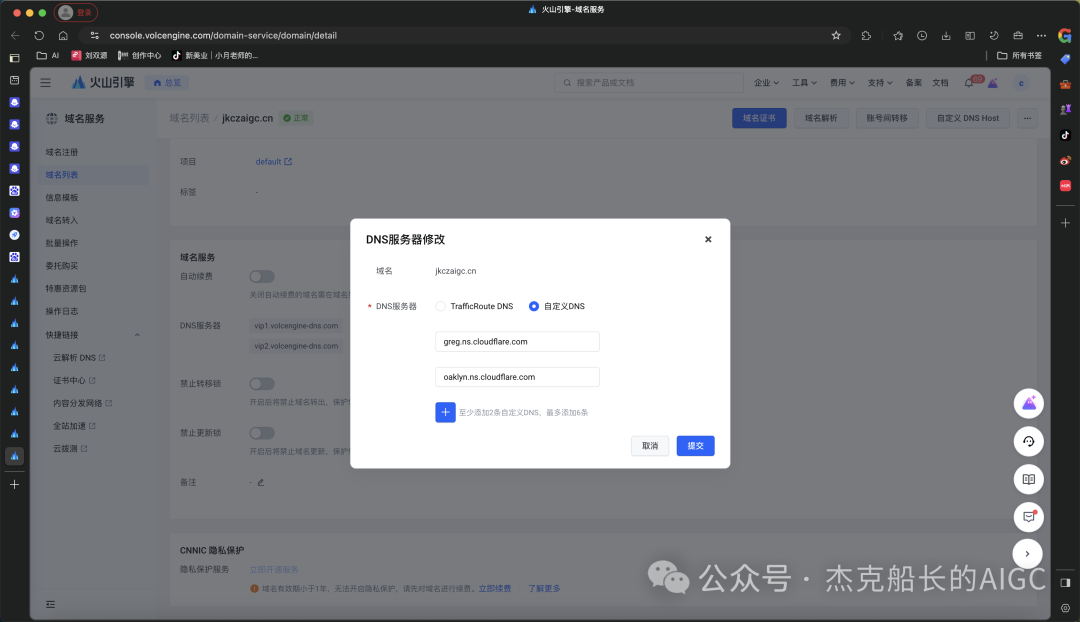The image size is (1080, 622).
Task: Open the documentation book floating button
Action: coord(1028,479)
